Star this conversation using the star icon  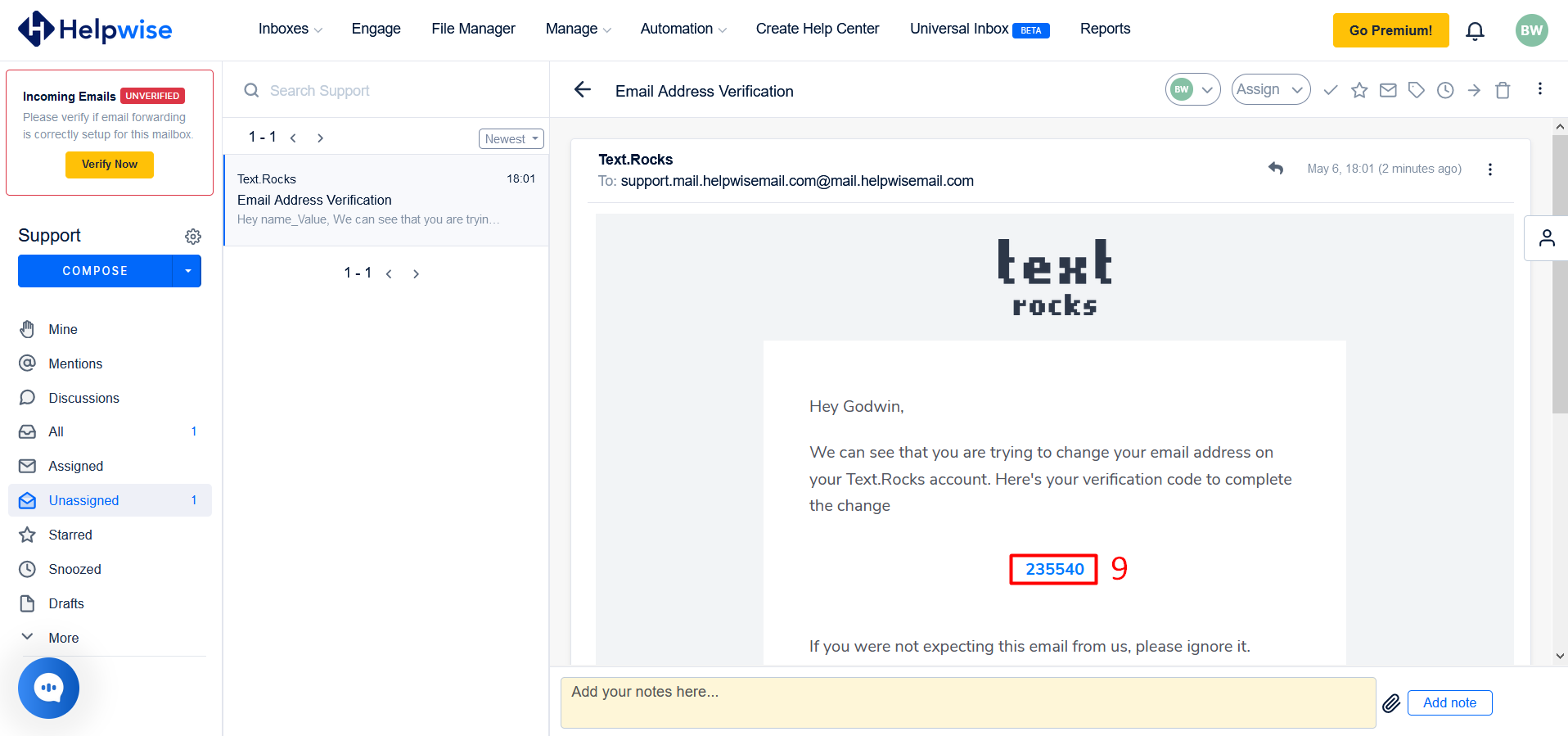1359,90
